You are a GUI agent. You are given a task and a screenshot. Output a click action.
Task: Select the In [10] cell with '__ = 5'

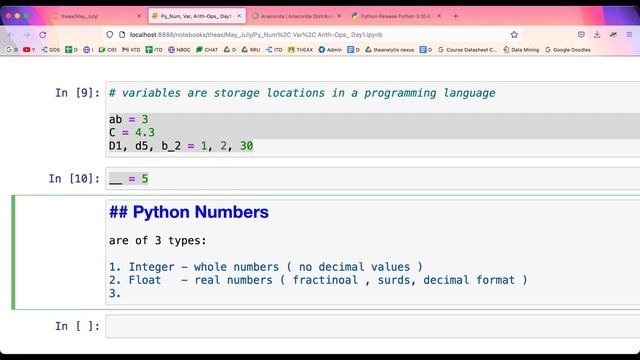(x=372, y=179)
